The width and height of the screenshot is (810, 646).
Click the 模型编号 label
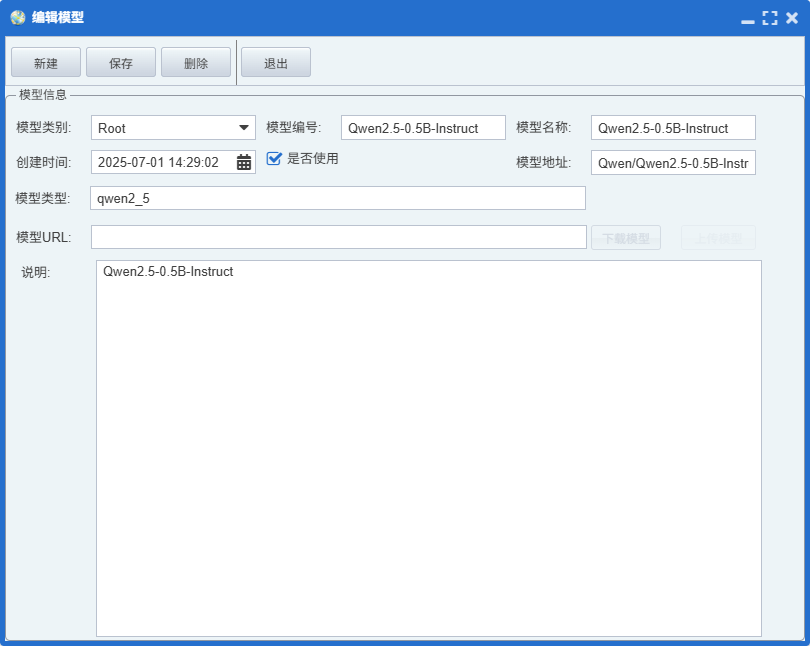tap(294, 128)
